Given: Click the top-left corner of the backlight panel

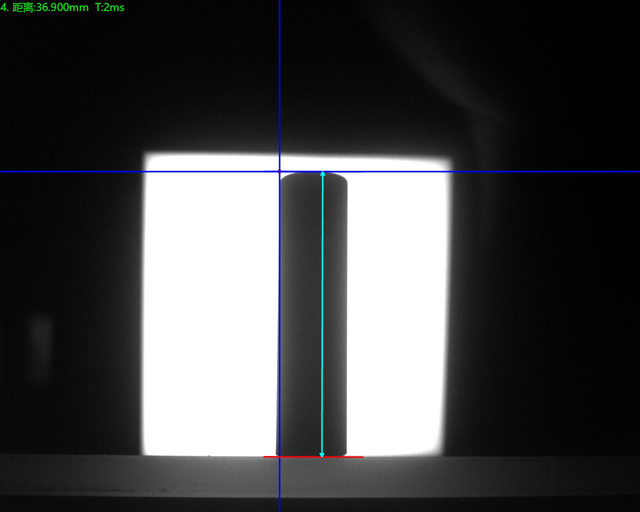Looking at the screenshot, I should click(x=148, y=156).
